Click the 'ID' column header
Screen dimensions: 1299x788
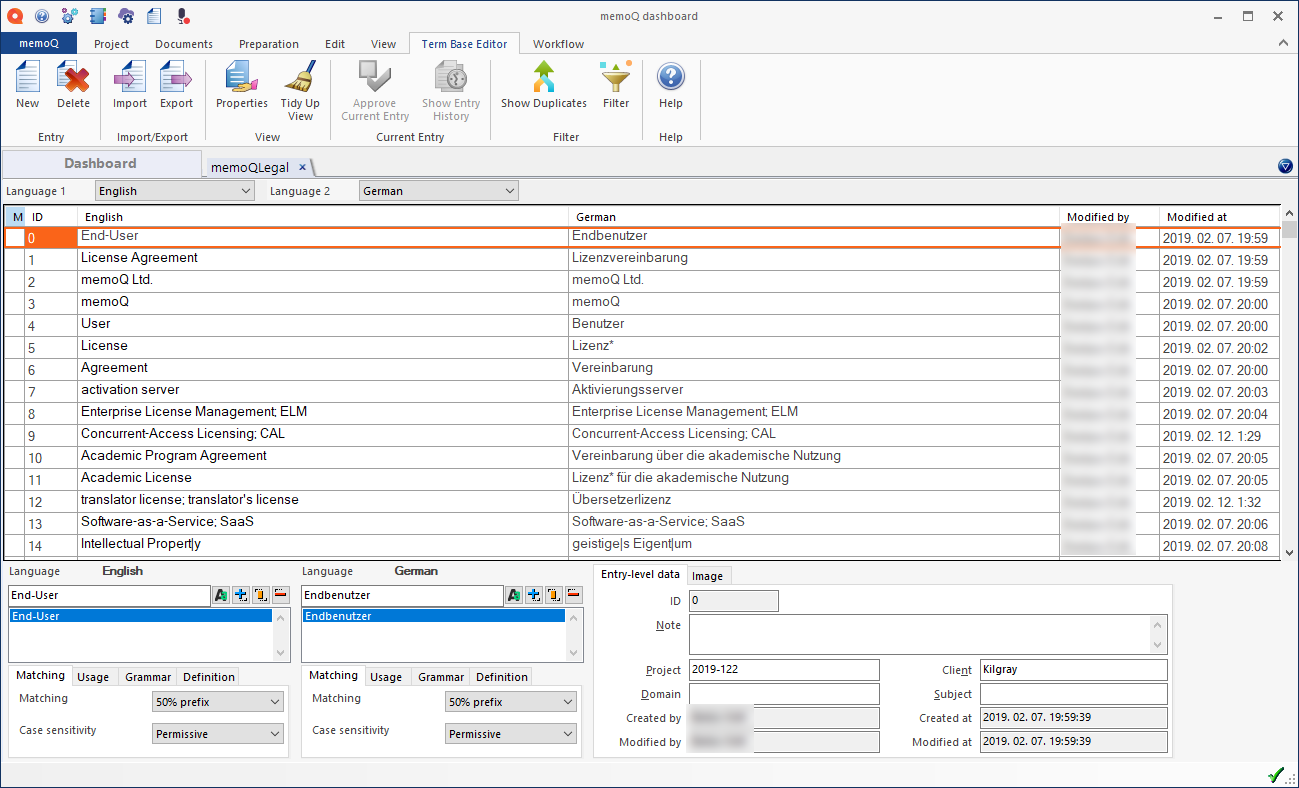click(51, 217)
